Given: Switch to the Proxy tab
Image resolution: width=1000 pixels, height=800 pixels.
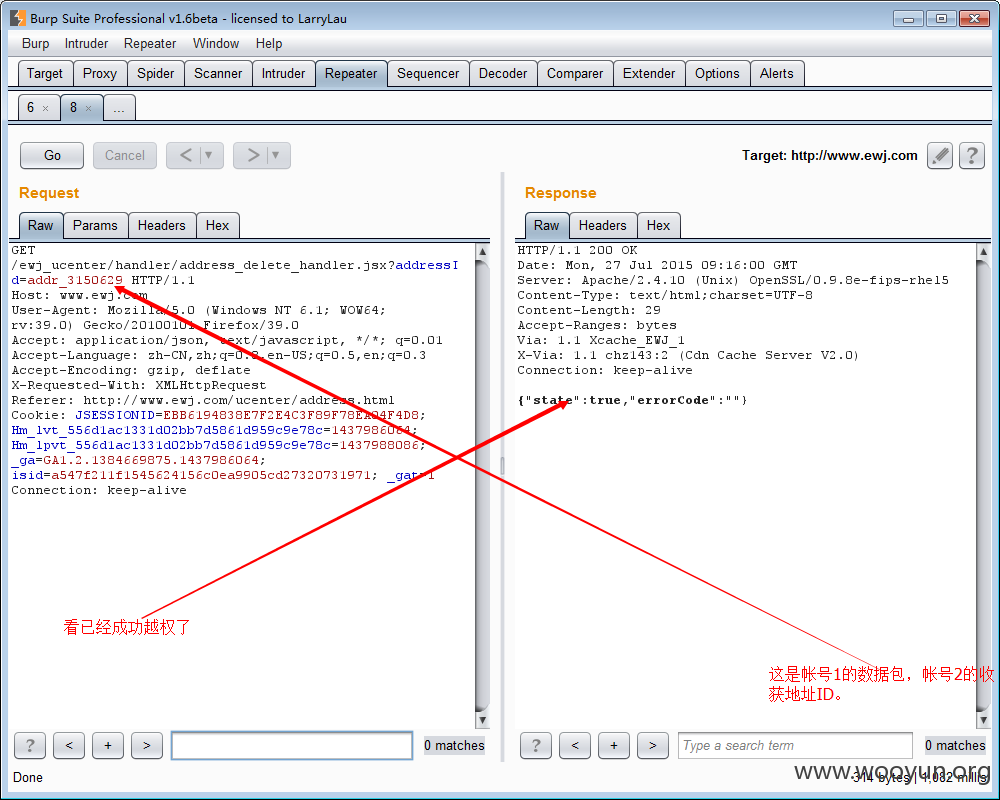Looking at the screenshot, I should [x=100, y=73].
